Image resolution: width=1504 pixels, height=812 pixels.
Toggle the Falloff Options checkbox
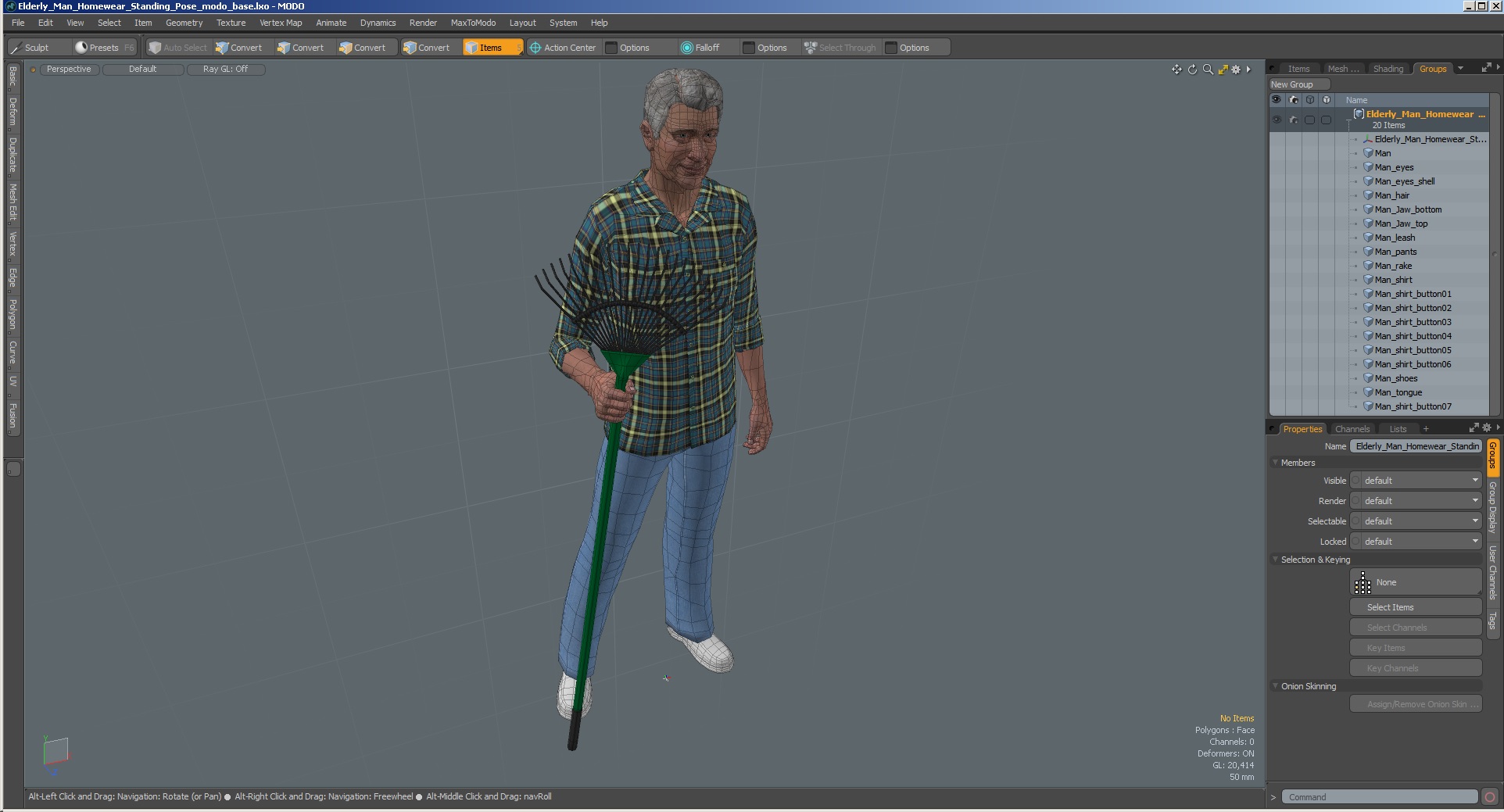749,48
